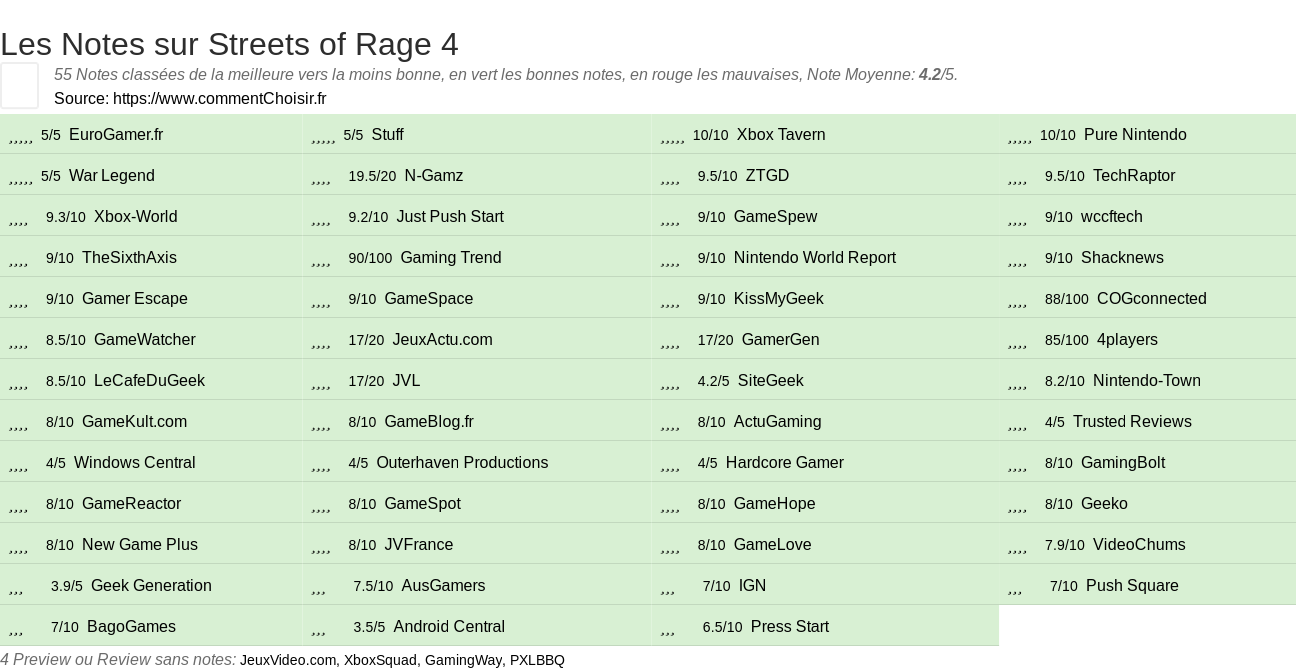Screen dimensions: 1296x671
Task: Open the LeCafeDuGeek review entry
Action: click(x=150, y=380)
